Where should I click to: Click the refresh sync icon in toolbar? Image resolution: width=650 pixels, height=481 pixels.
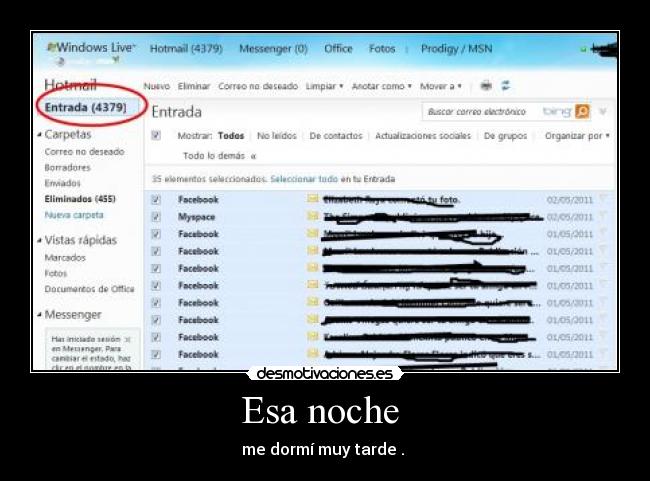pyautogui.click(x=506, y=86)
